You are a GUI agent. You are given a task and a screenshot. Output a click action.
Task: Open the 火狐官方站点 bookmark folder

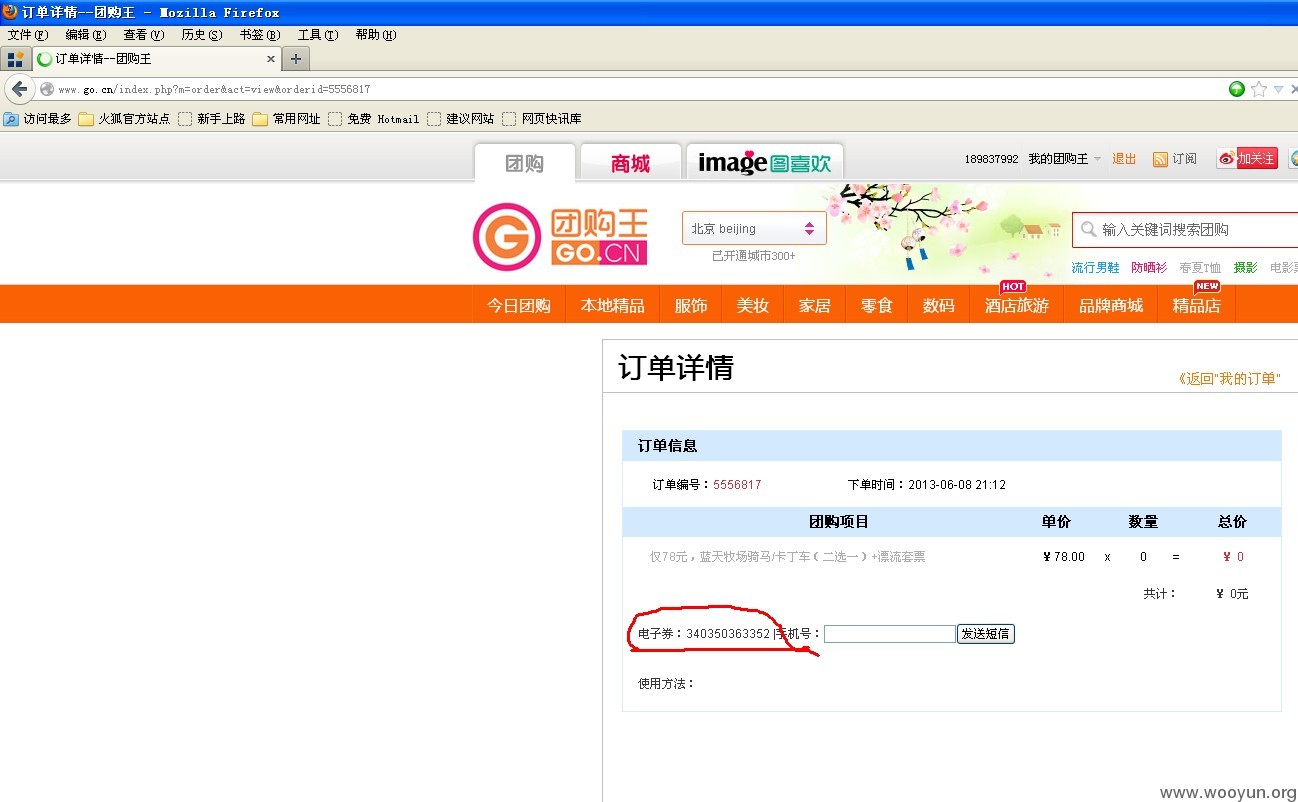(124, 119)
